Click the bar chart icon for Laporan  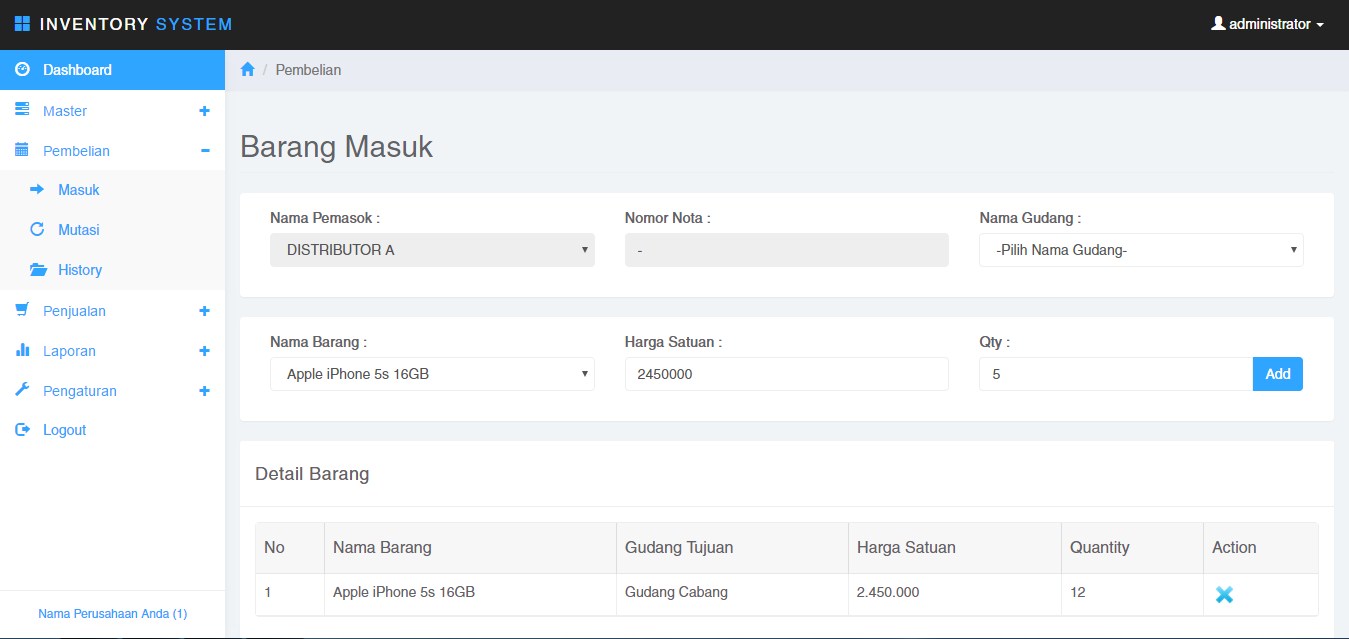click(x=22, y=351)
